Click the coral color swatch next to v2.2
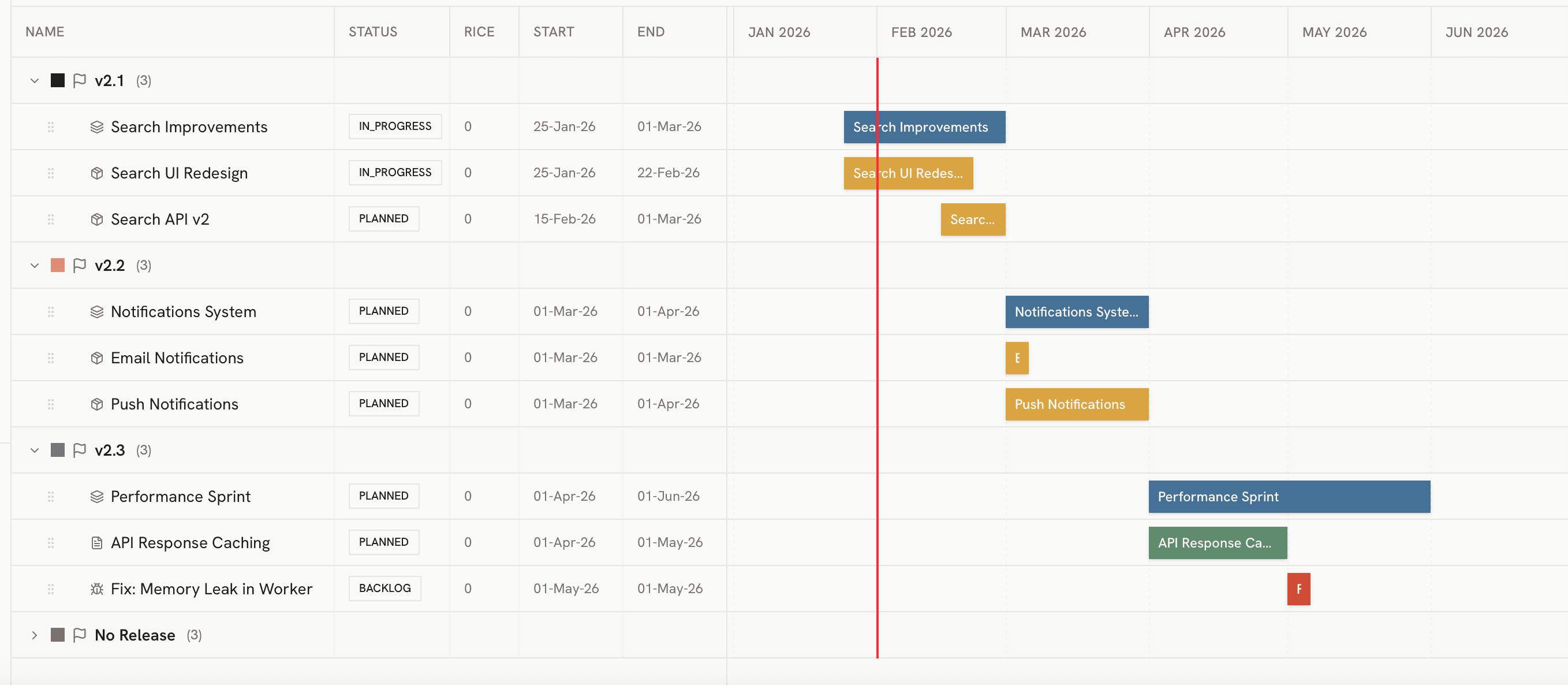1568x685 pixels. tap(57, 265)
